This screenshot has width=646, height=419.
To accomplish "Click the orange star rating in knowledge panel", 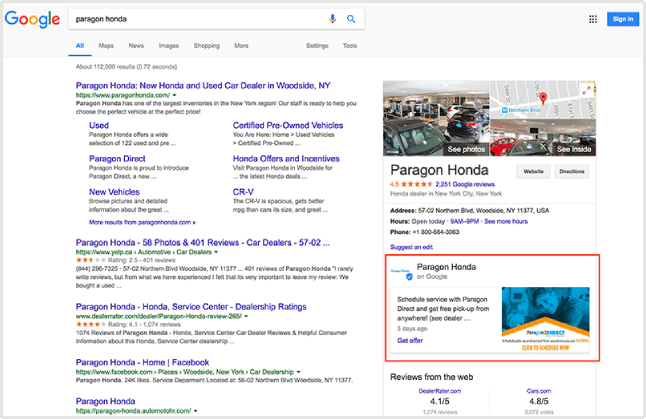I will (417, 184).
